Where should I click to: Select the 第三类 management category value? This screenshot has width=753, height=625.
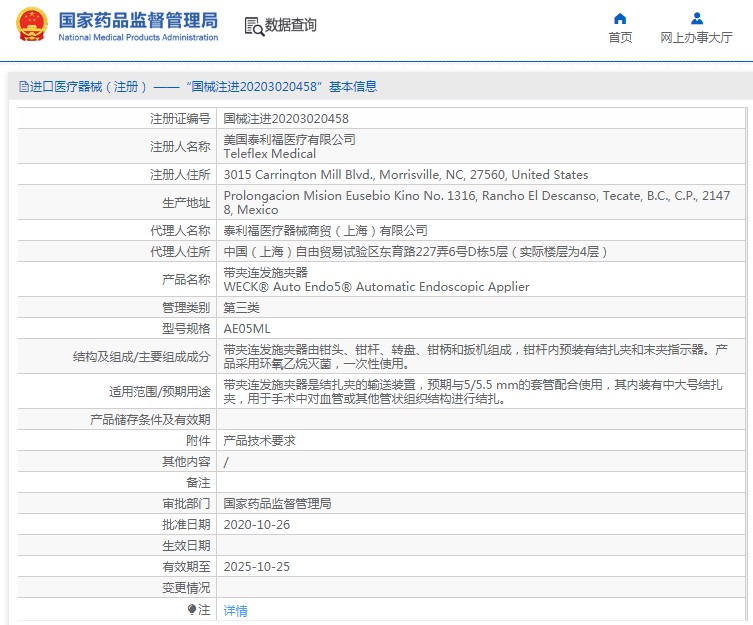click(242, 308)
